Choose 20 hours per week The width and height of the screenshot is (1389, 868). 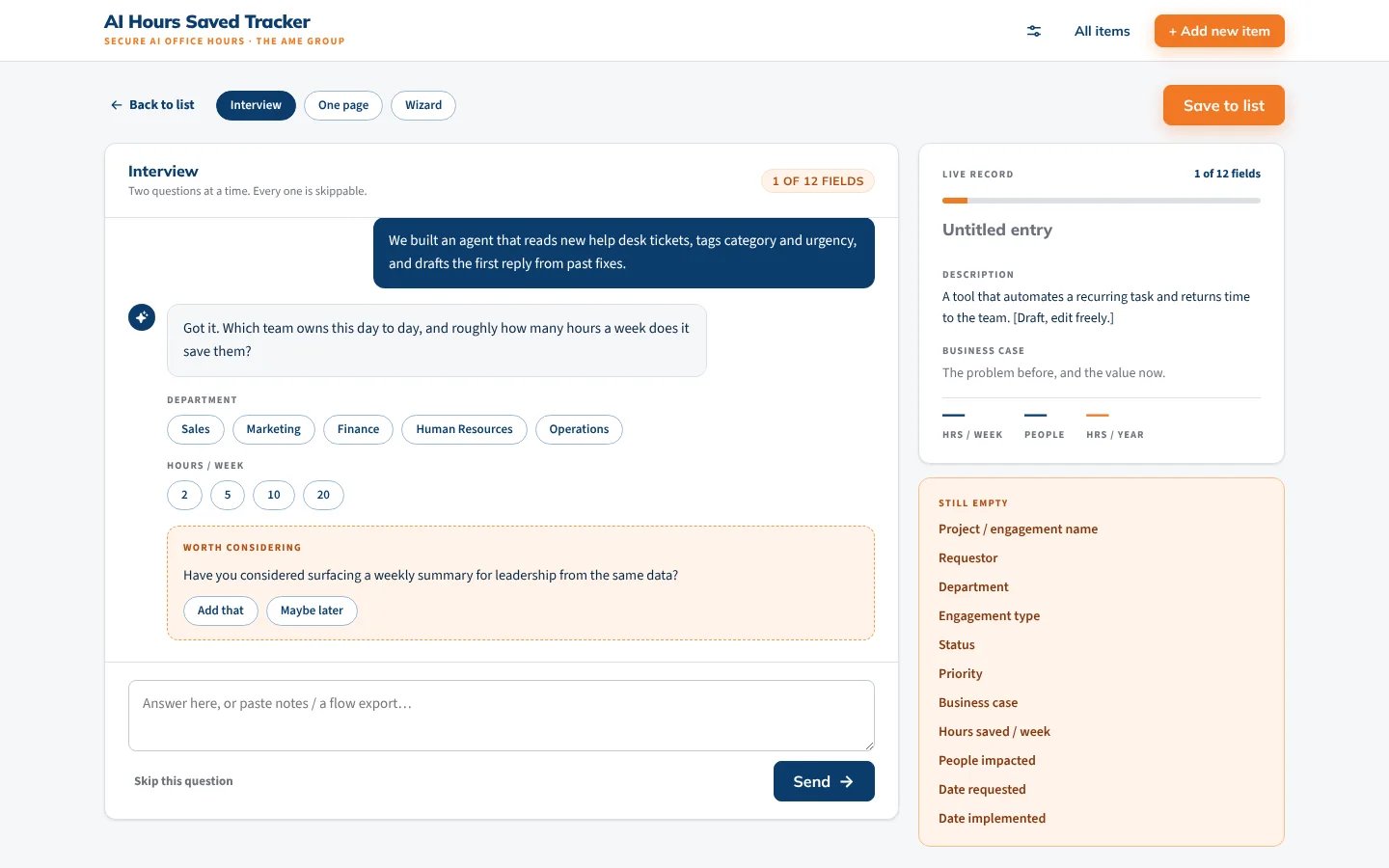point(323,495)
